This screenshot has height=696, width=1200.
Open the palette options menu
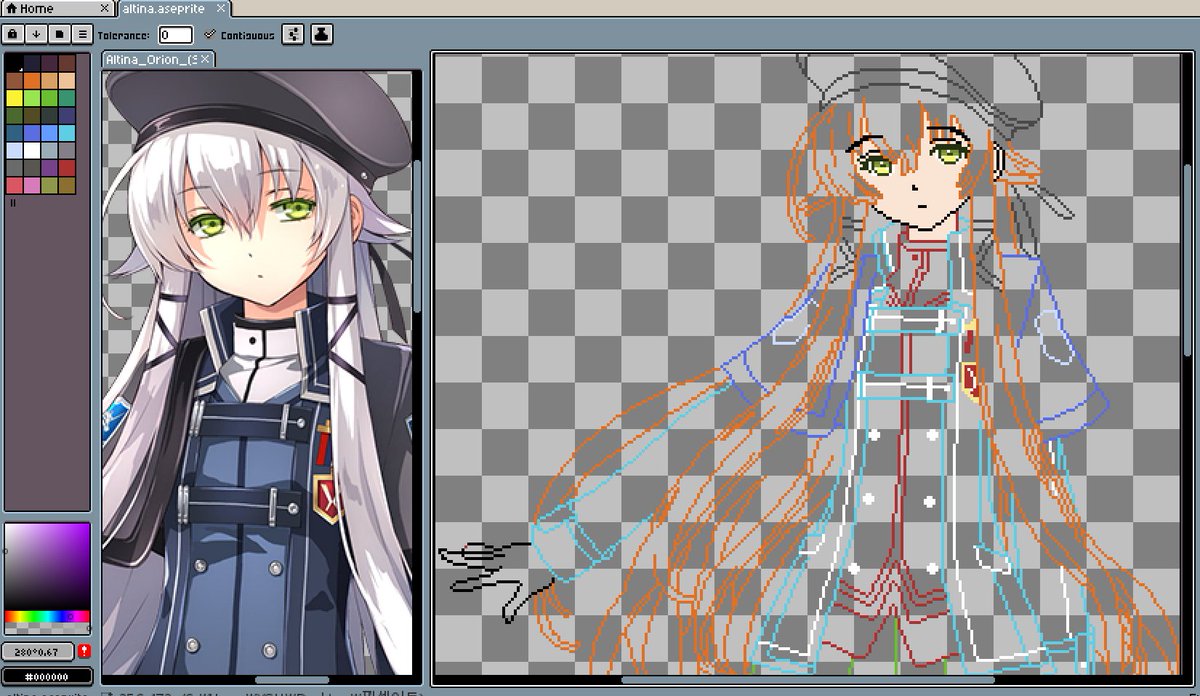coord(82,34)
